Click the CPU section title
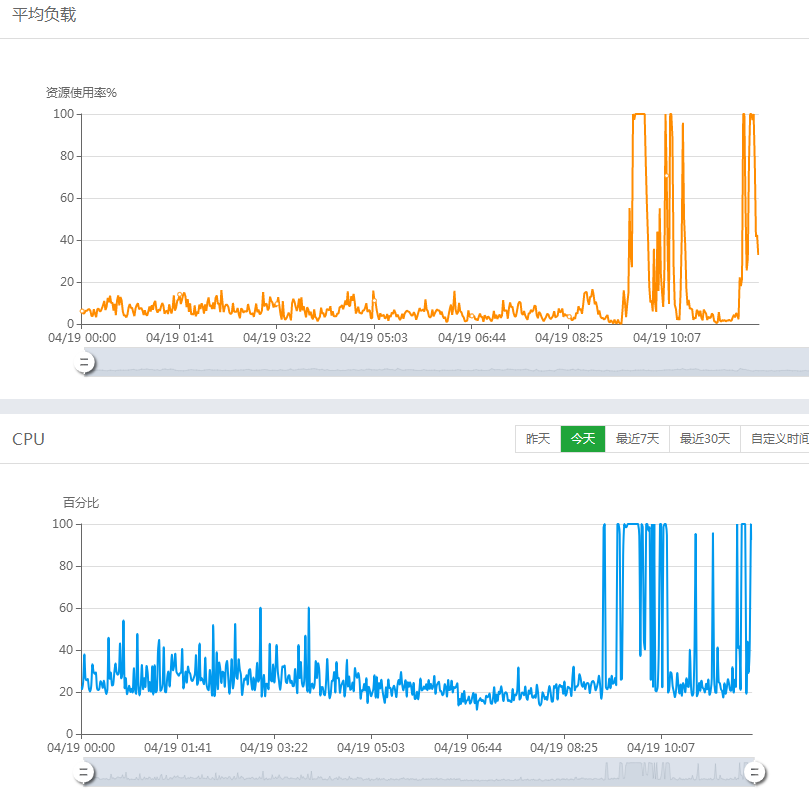Image resolution: width=809 pixels, height=800 pixels. point(28,439)
